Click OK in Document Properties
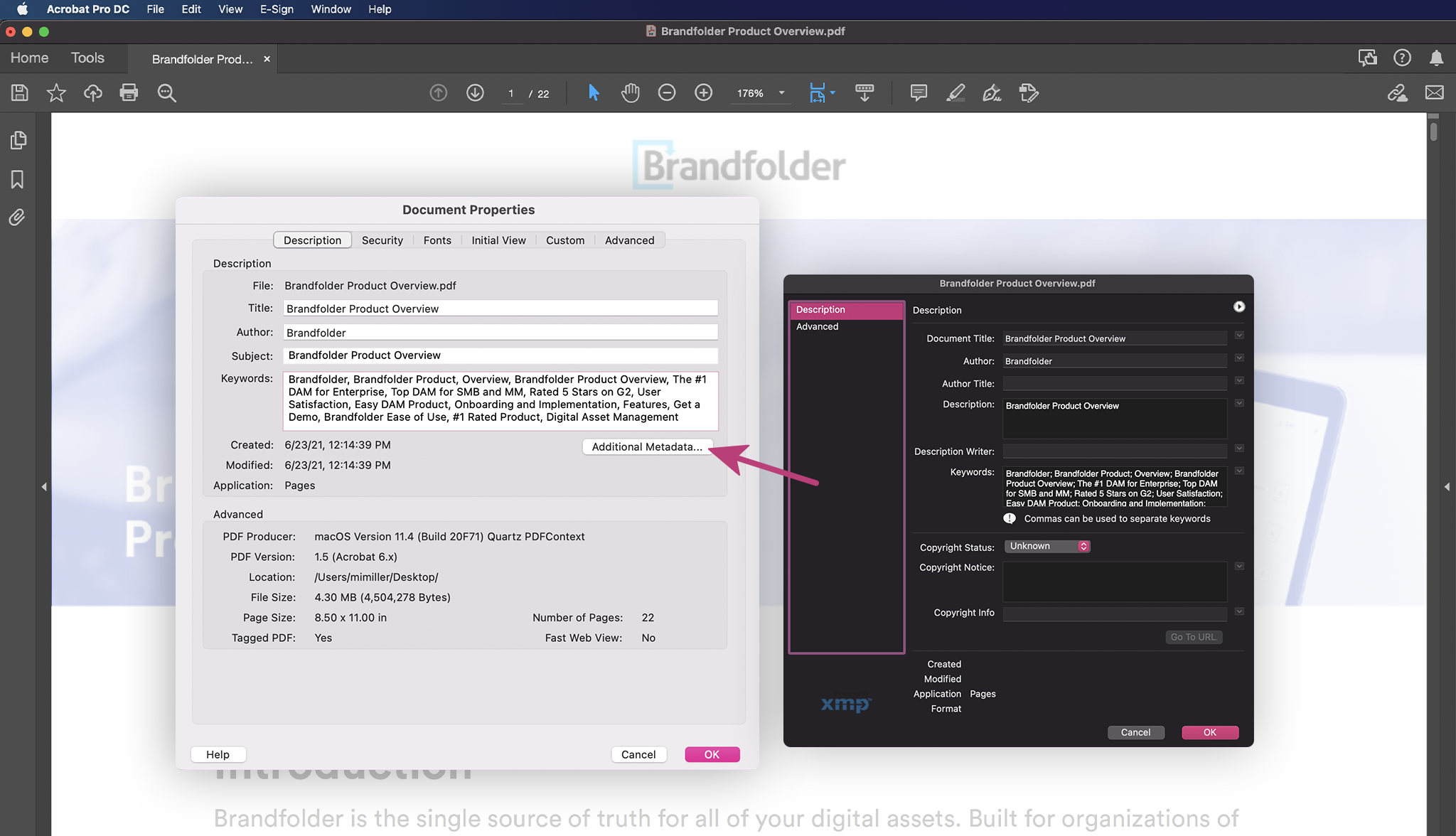This screenshot has width=1456, height=836. [712, 754]
